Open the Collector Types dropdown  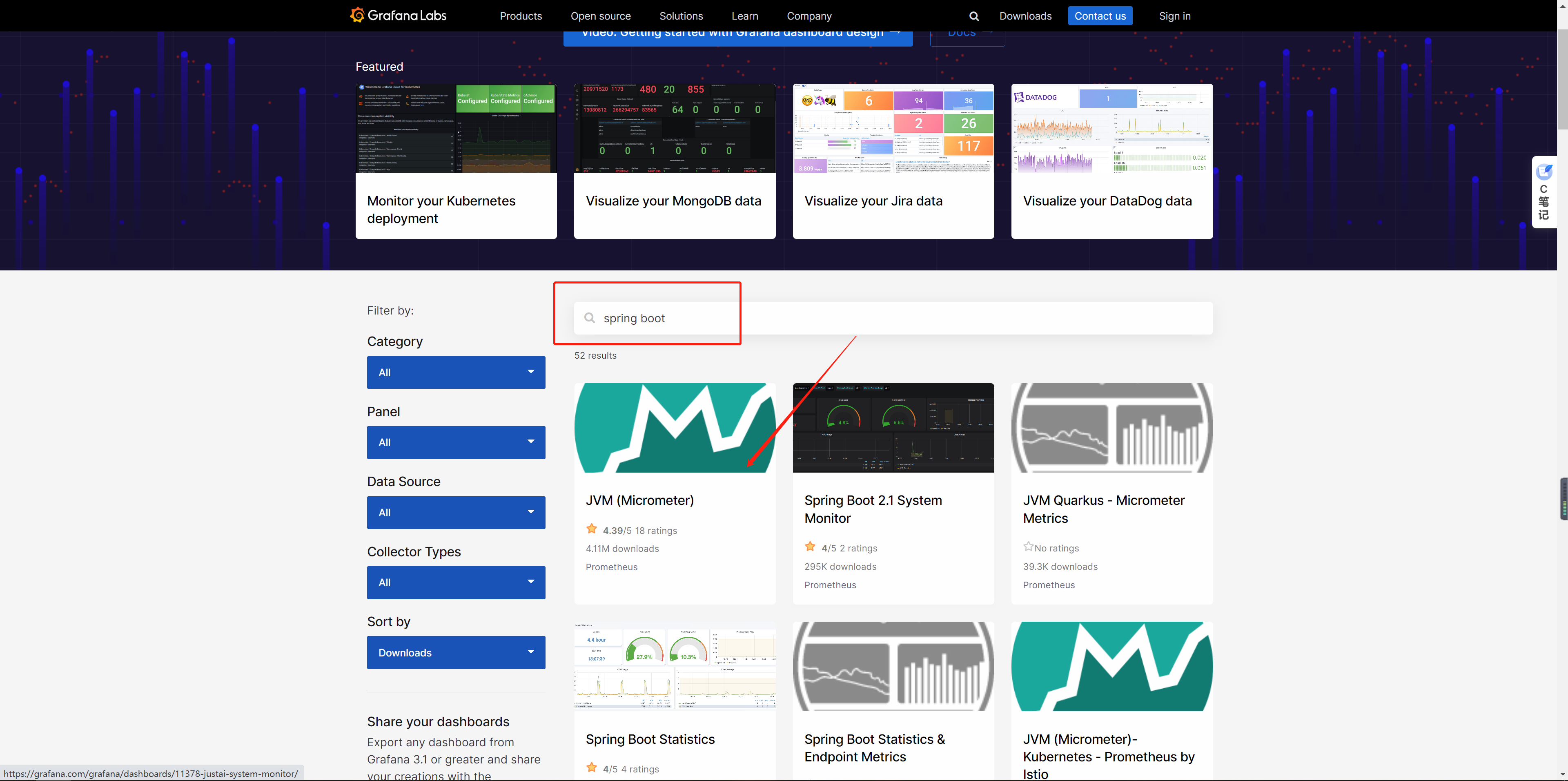point(456,582)
